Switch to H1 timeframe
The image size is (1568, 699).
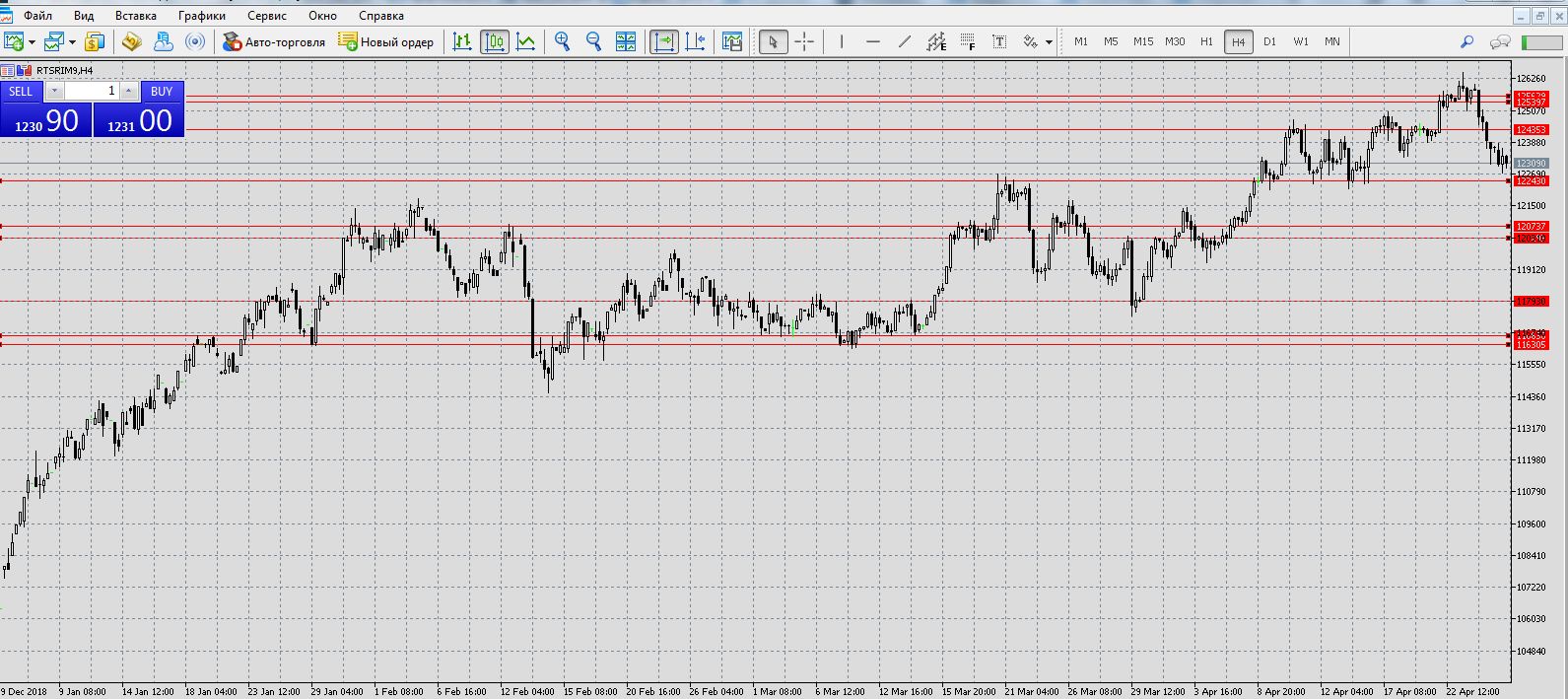1206,41
